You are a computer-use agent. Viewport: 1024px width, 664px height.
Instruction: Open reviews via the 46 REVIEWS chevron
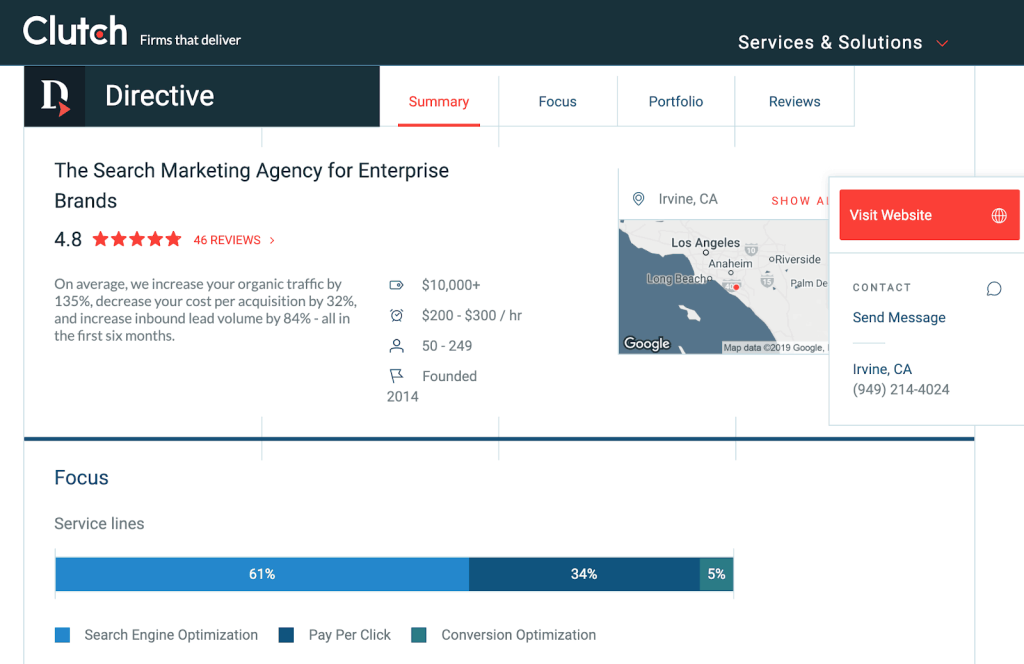(272, 240)
